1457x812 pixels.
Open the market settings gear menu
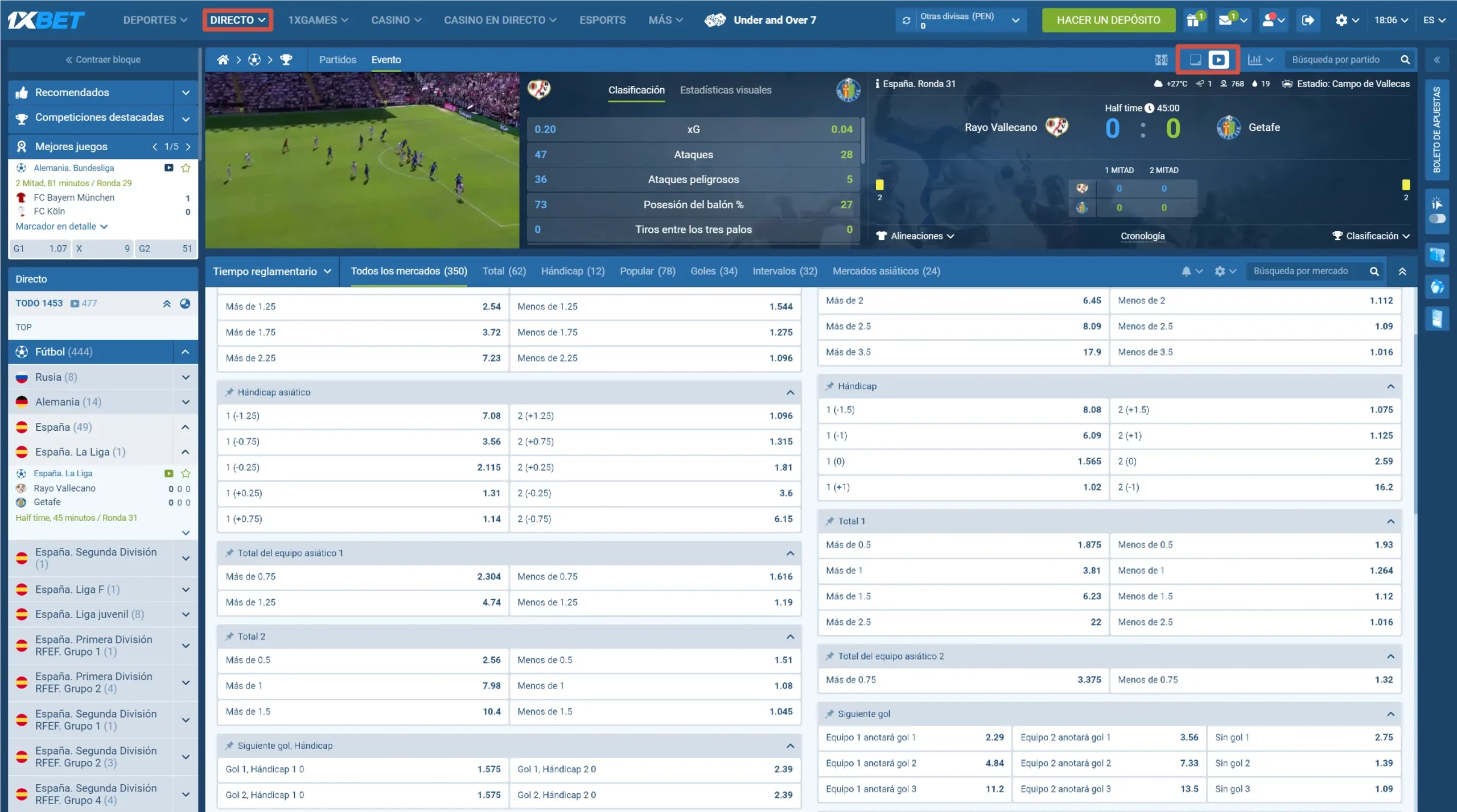(x=1225, y=271)
